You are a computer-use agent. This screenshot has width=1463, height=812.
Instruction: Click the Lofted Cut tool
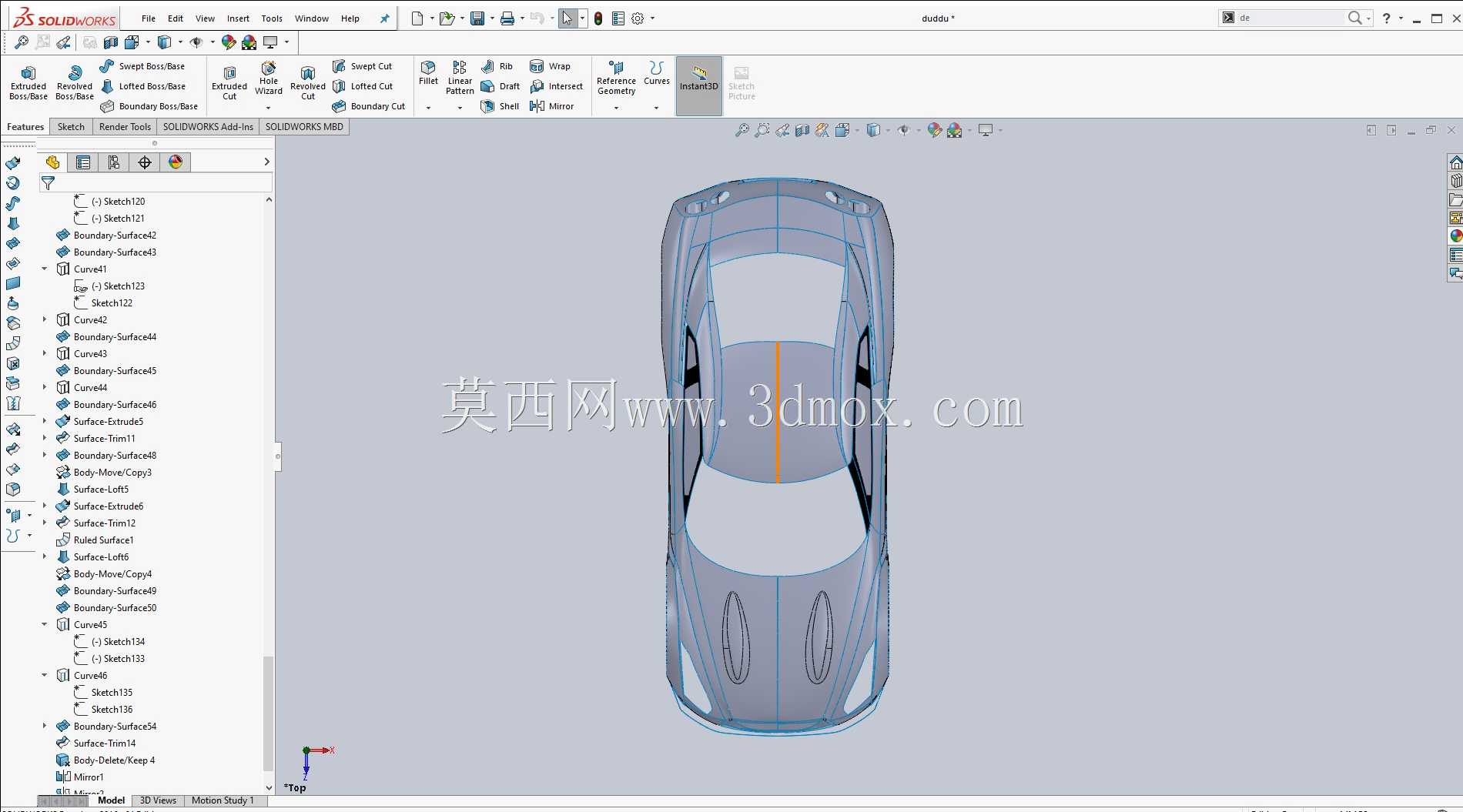point(363,86)
